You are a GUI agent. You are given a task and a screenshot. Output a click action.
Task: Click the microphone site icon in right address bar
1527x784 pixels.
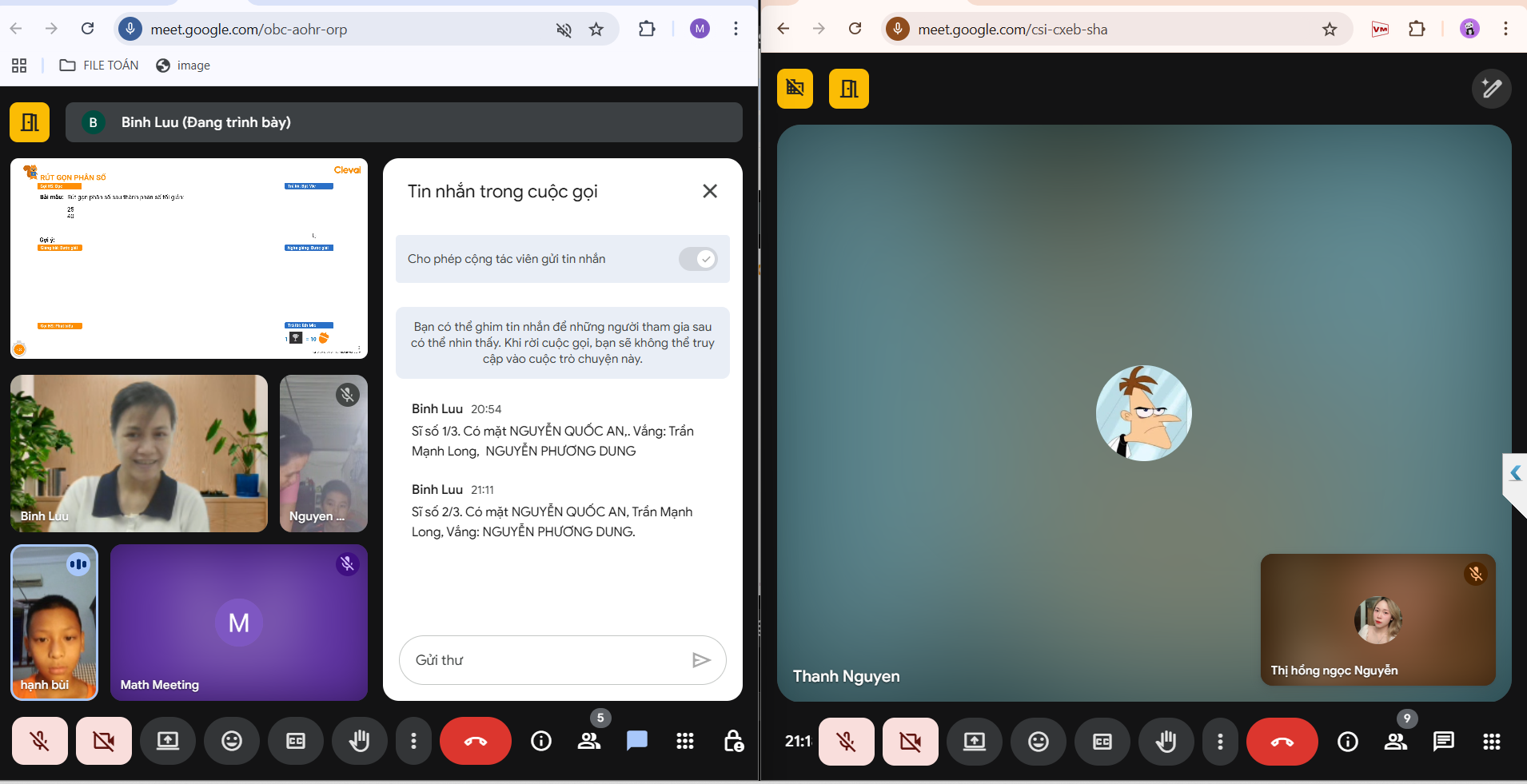click(x=898, y=30)
